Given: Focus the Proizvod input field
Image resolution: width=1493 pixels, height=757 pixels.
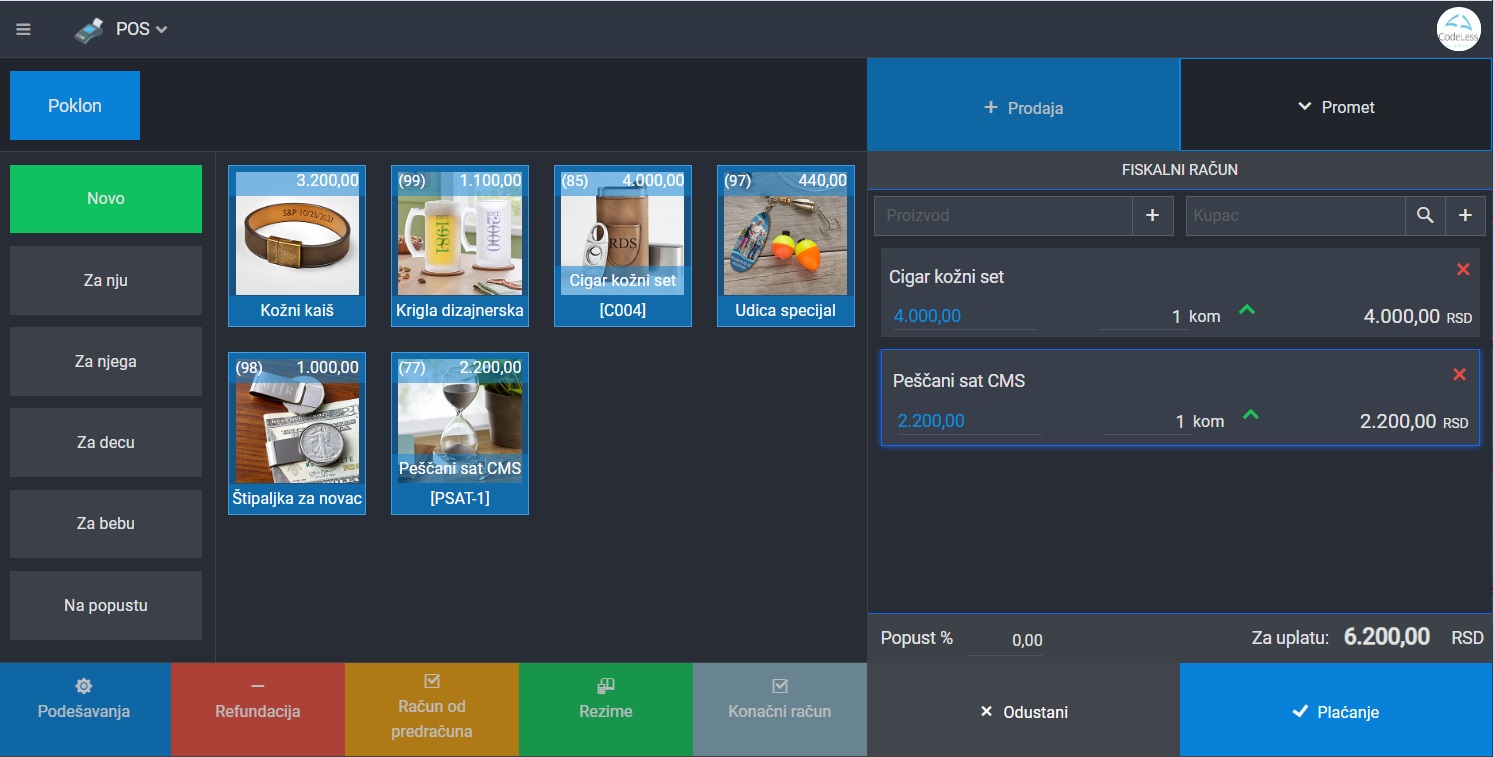Looking at the screenshot, I should [x=1003, y=215].
